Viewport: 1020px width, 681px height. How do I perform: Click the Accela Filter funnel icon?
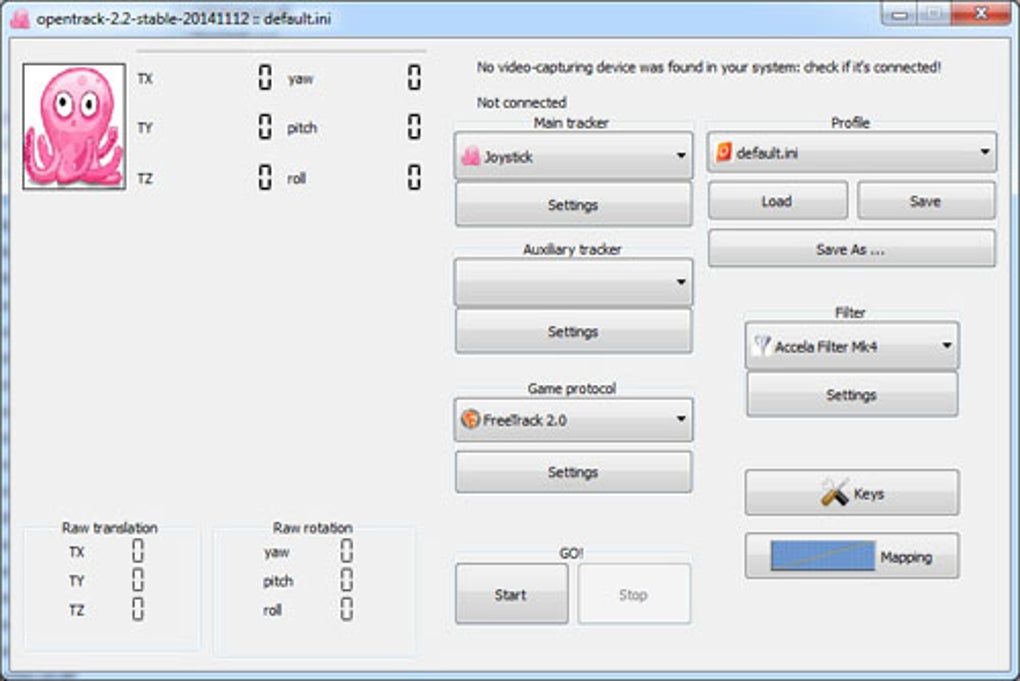coord(762,345)
